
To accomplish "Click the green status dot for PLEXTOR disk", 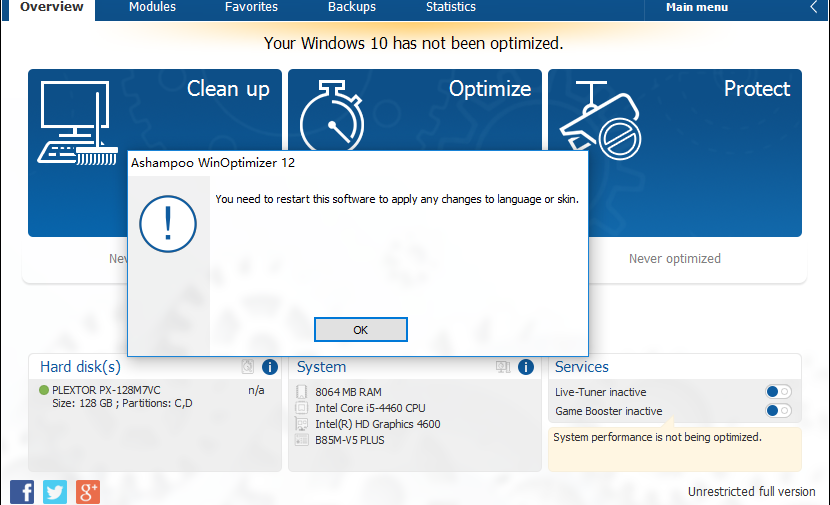I will 44,390.
